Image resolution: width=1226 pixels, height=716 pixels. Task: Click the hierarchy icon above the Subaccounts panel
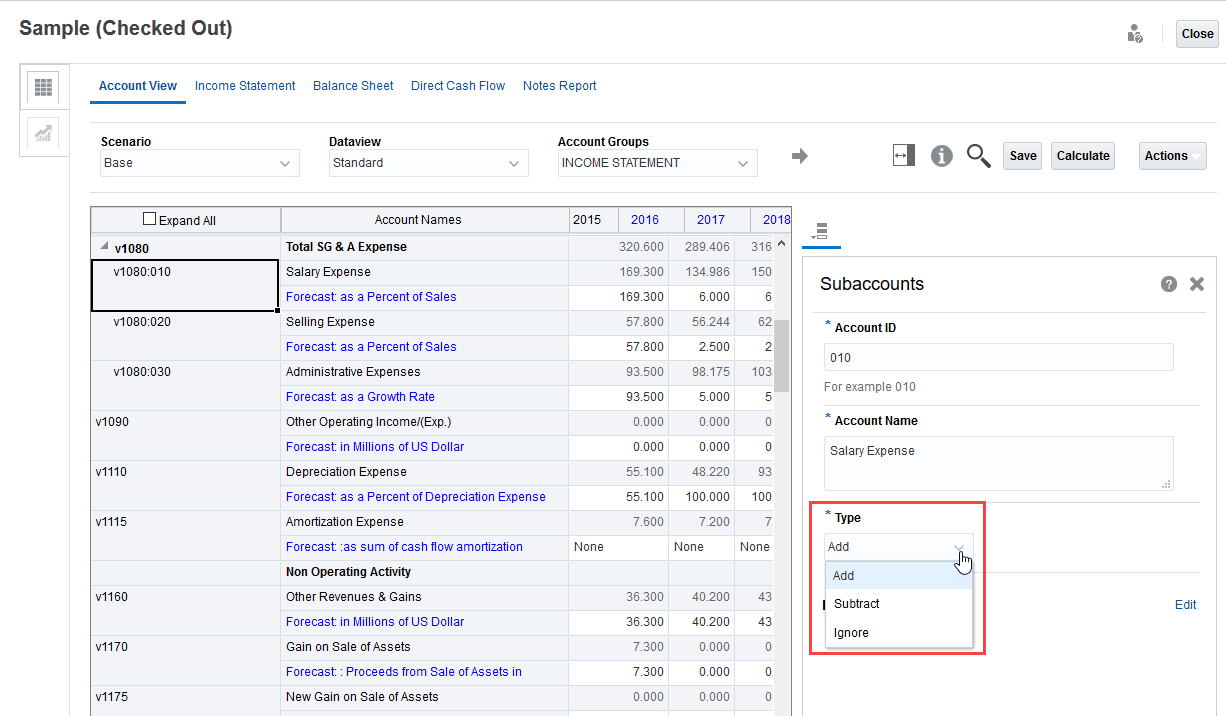pyautogui.click(x=821, y=232)
